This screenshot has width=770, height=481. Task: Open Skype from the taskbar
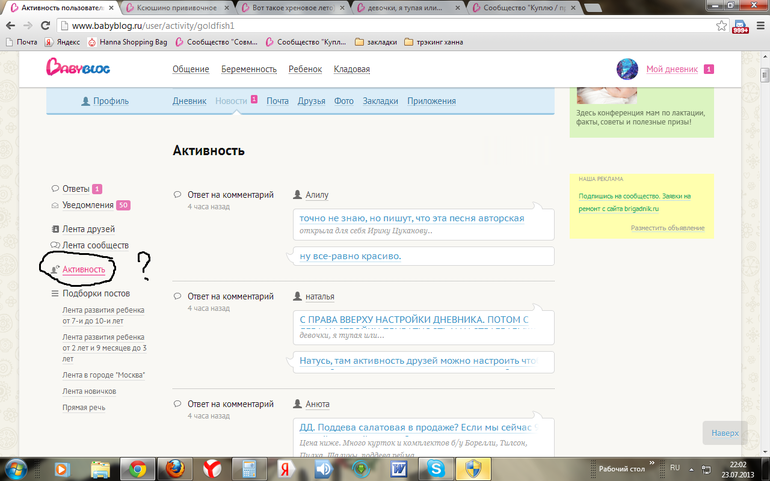point(436,469)
